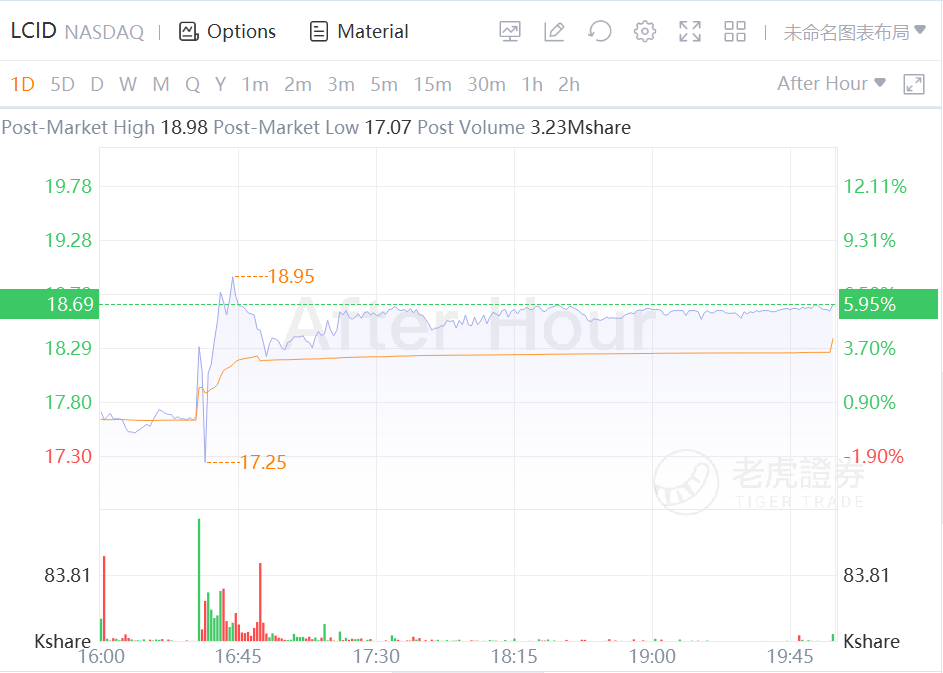
Task: Choose the 15m interval
Action: pyautogui.click(x=432, y=84)
